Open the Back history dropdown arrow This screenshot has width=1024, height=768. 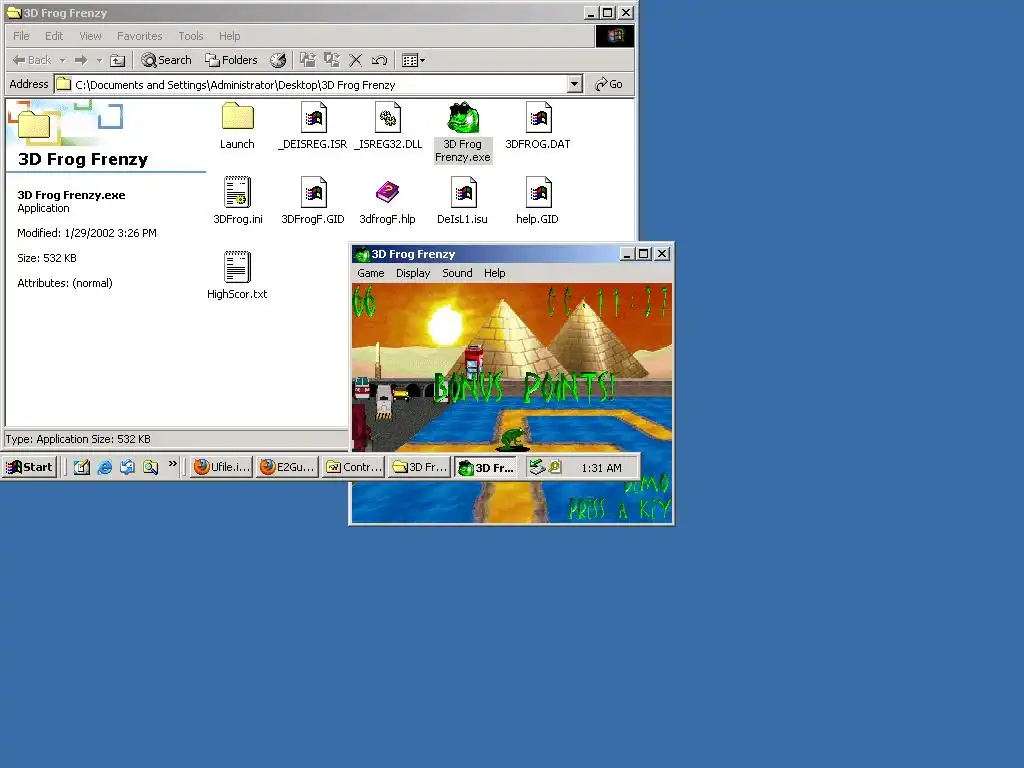[63, 60]
